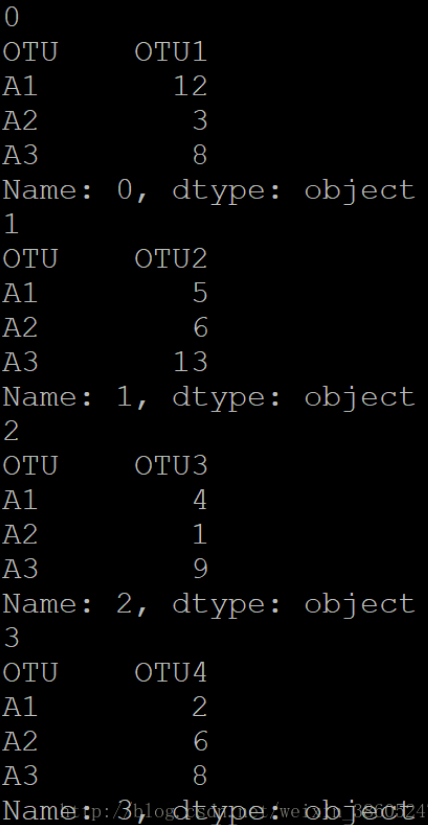Click value 3 in OTU1 block

tap(200, 121)
